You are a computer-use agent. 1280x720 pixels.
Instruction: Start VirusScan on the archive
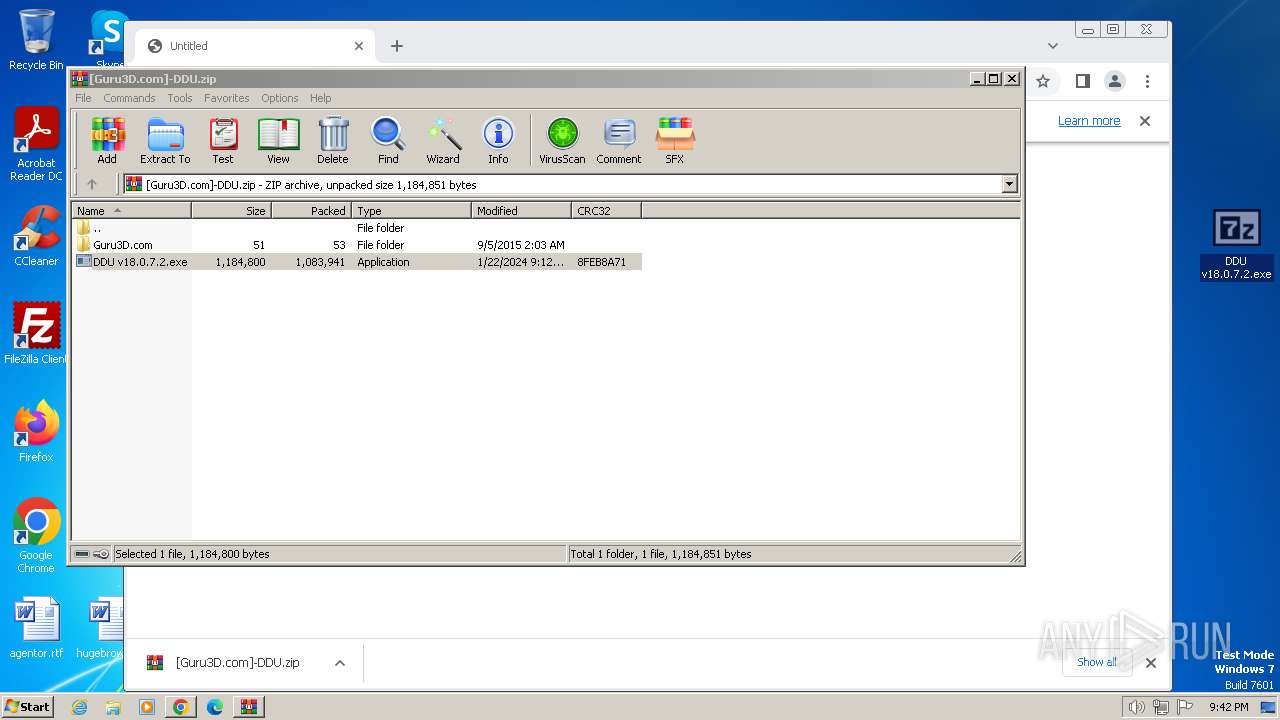(562, 140)
